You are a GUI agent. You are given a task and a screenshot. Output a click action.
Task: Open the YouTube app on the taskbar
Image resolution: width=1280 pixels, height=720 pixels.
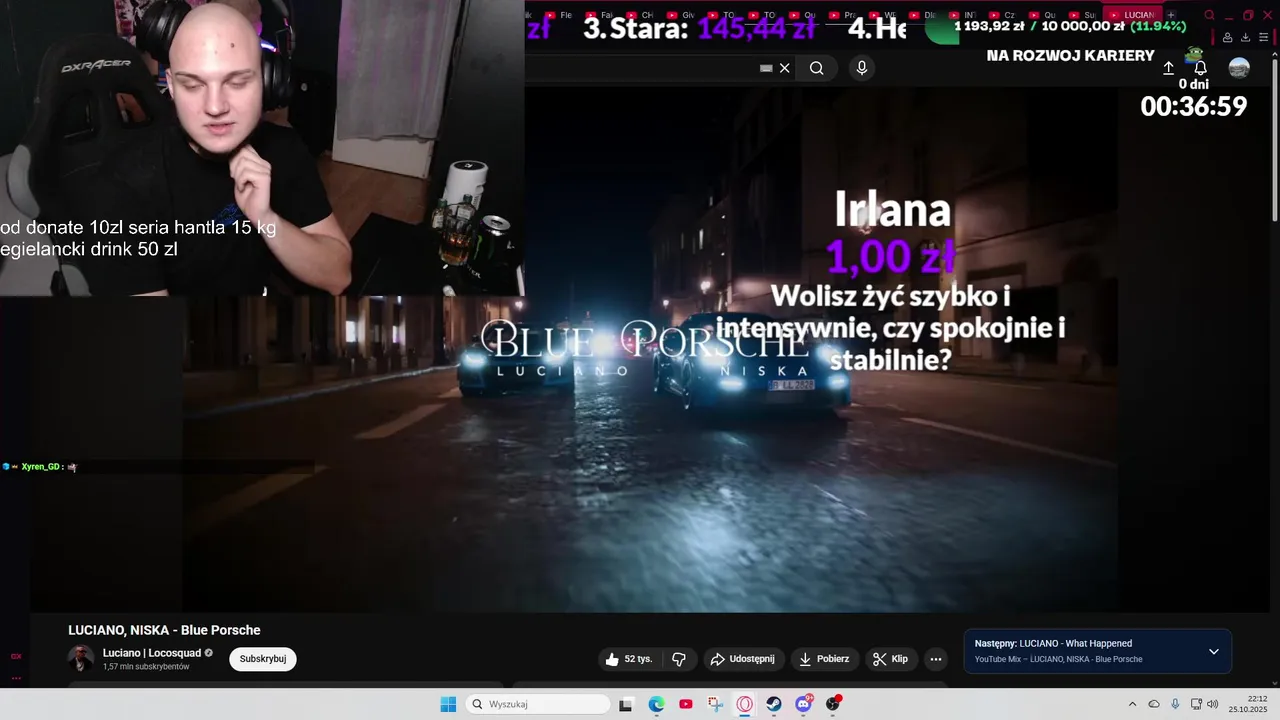point(686,704)
